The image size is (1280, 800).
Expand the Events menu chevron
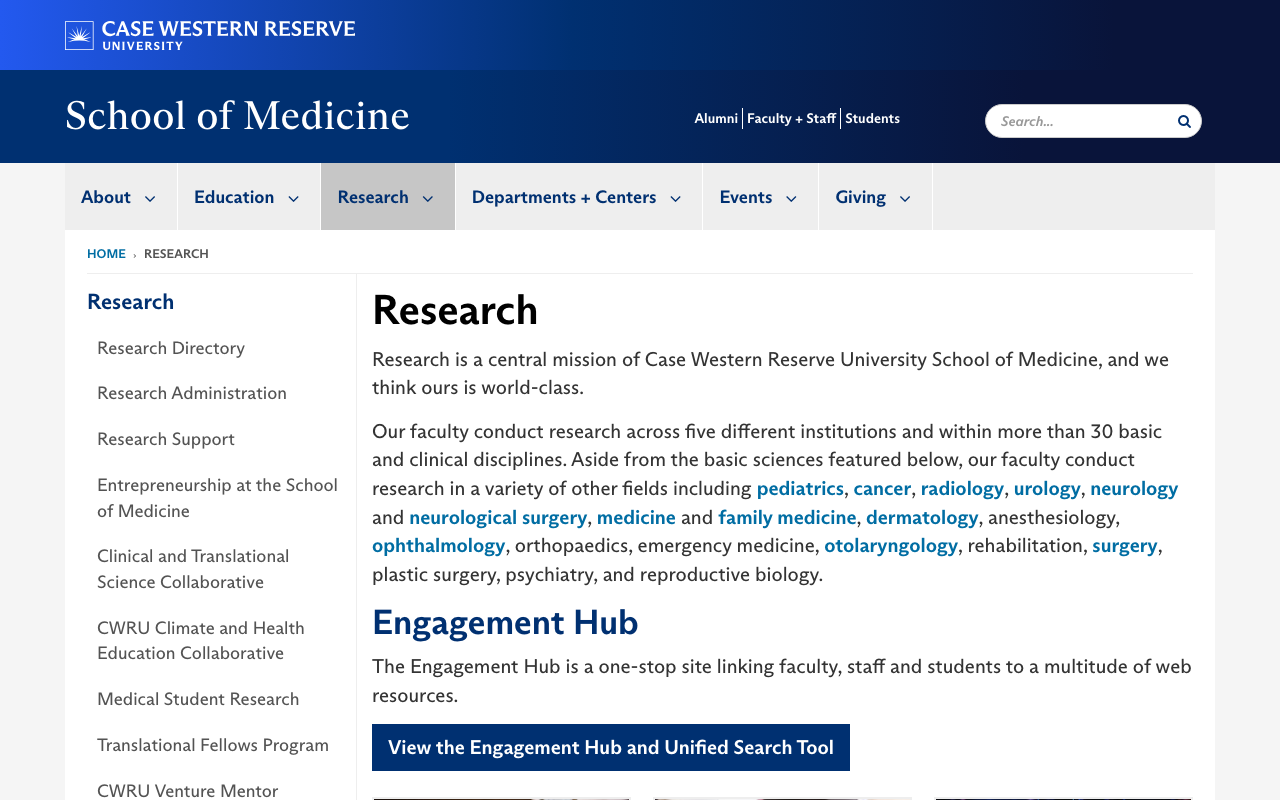pyautogui.click(x=791, y=198)
